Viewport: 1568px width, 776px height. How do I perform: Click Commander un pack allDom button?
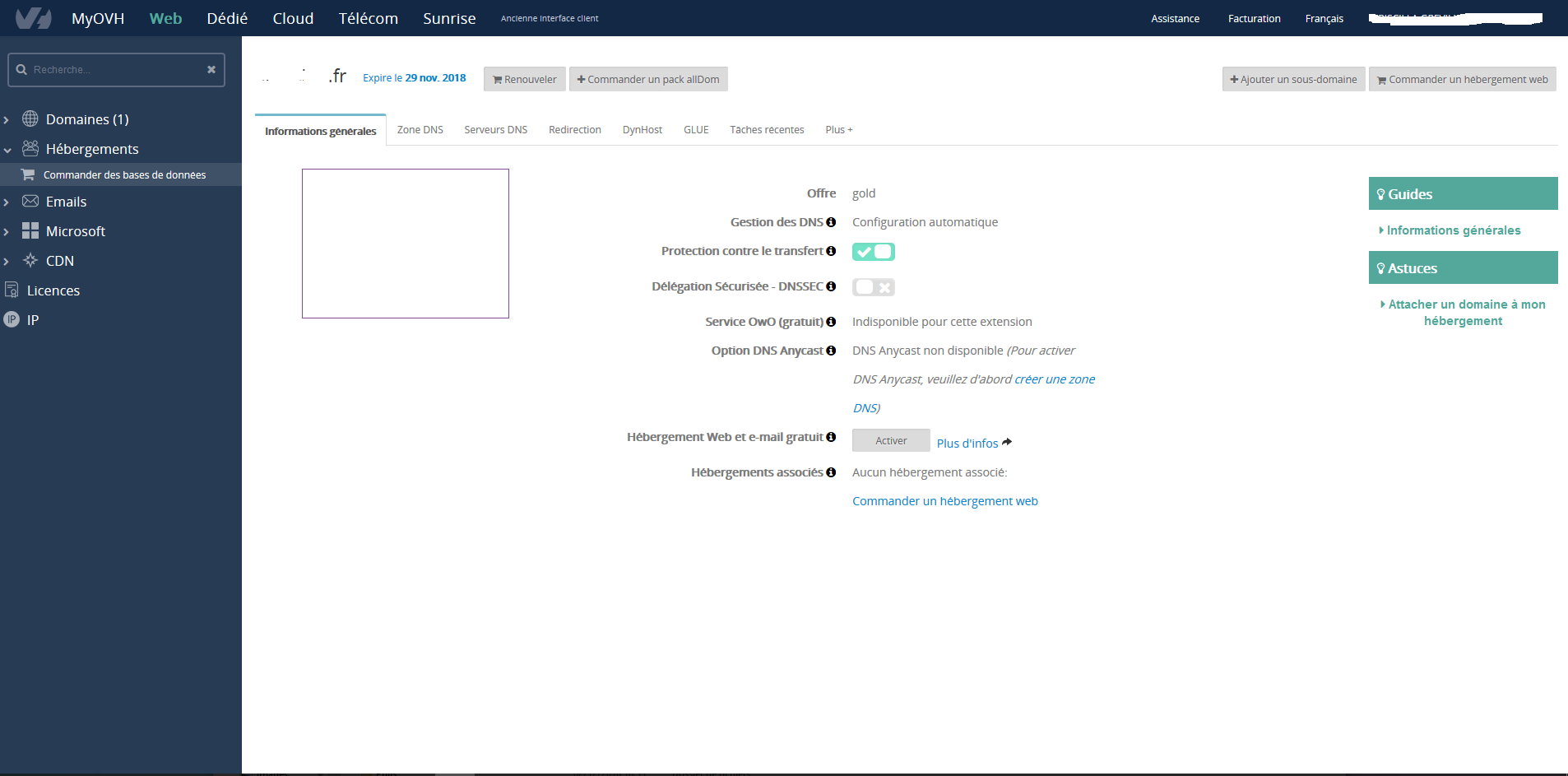pyautogui.click(x=648, y=79)
